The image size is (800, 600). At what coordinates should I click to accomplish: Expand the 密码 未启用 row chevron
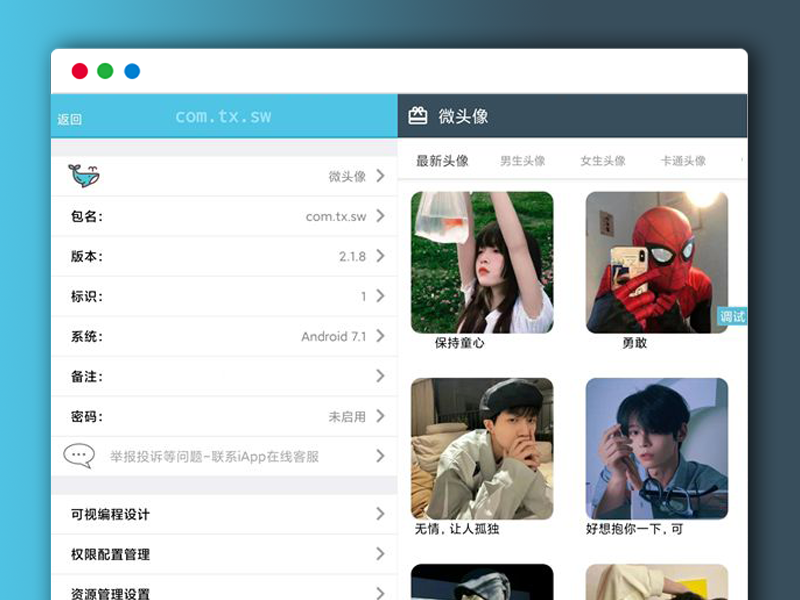[x=379, y=416]
